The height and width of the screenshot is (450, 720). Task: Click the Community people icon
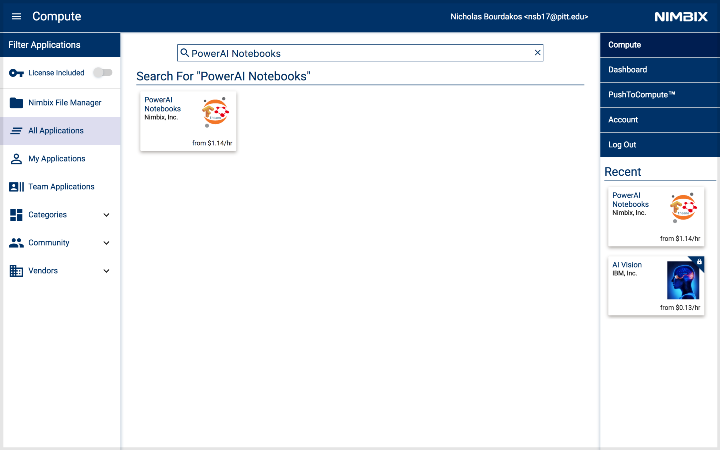click(17, 243)
